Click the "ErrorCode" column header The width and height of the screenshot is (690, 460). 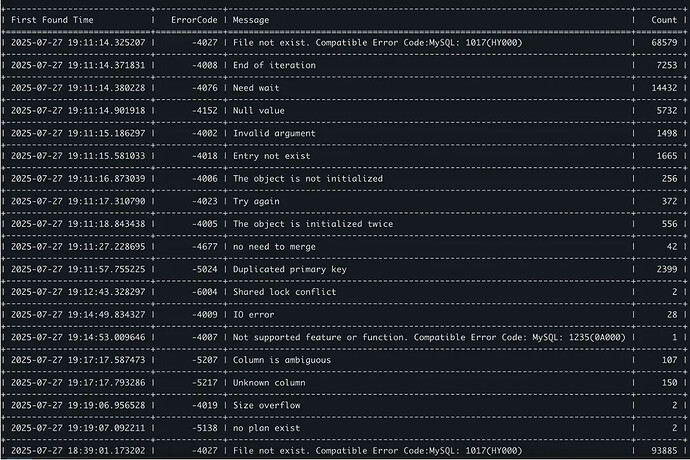(194, 20)
